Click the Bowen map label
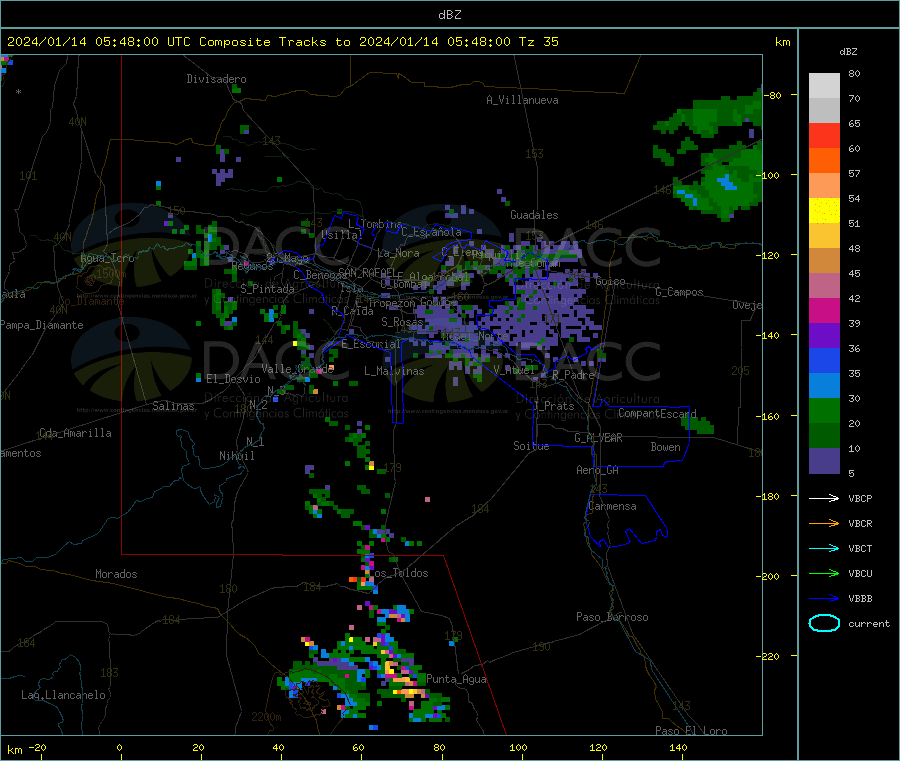 pos(665,447)
